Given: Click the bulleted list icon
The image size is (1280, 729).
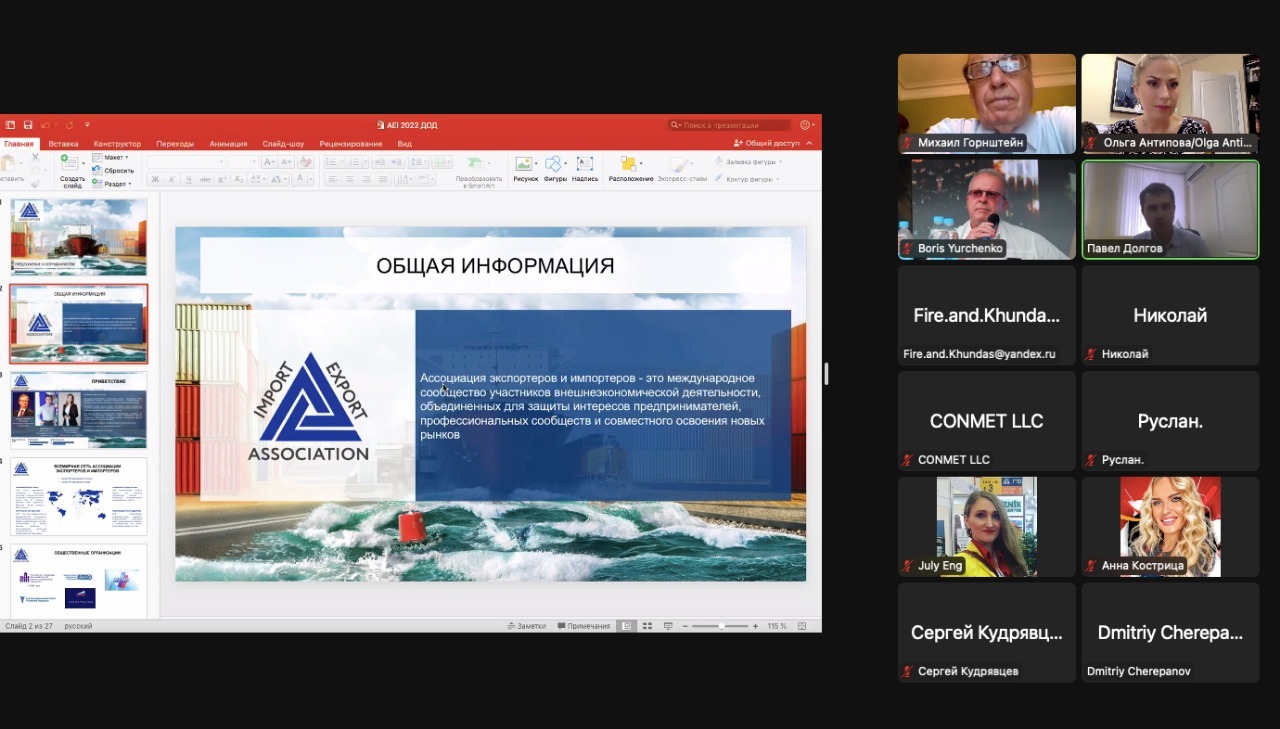Looking at the screenshot, I should (331, 162).
